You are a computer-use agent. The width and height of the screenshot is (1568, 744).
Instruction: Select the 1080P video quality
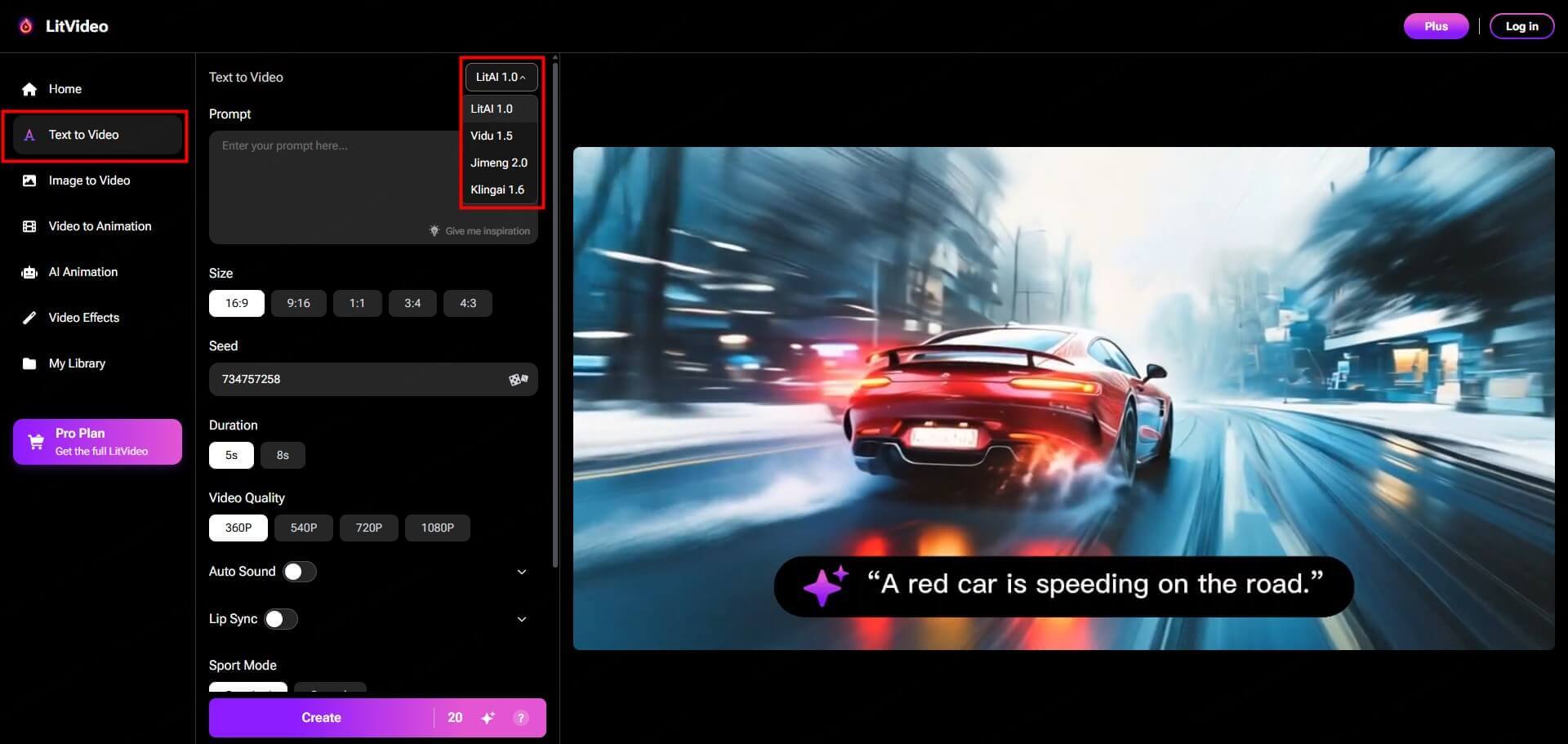click(x=437, y=528)
